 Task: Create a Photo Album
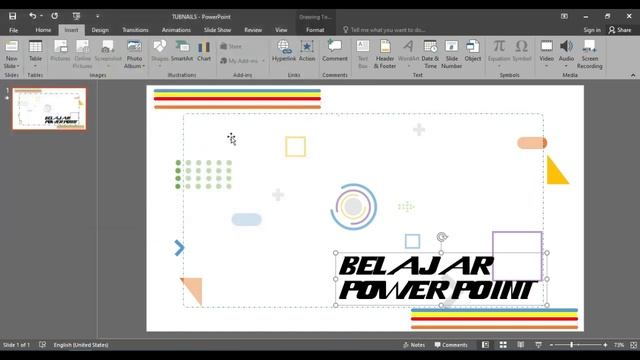tap(134, 49)
